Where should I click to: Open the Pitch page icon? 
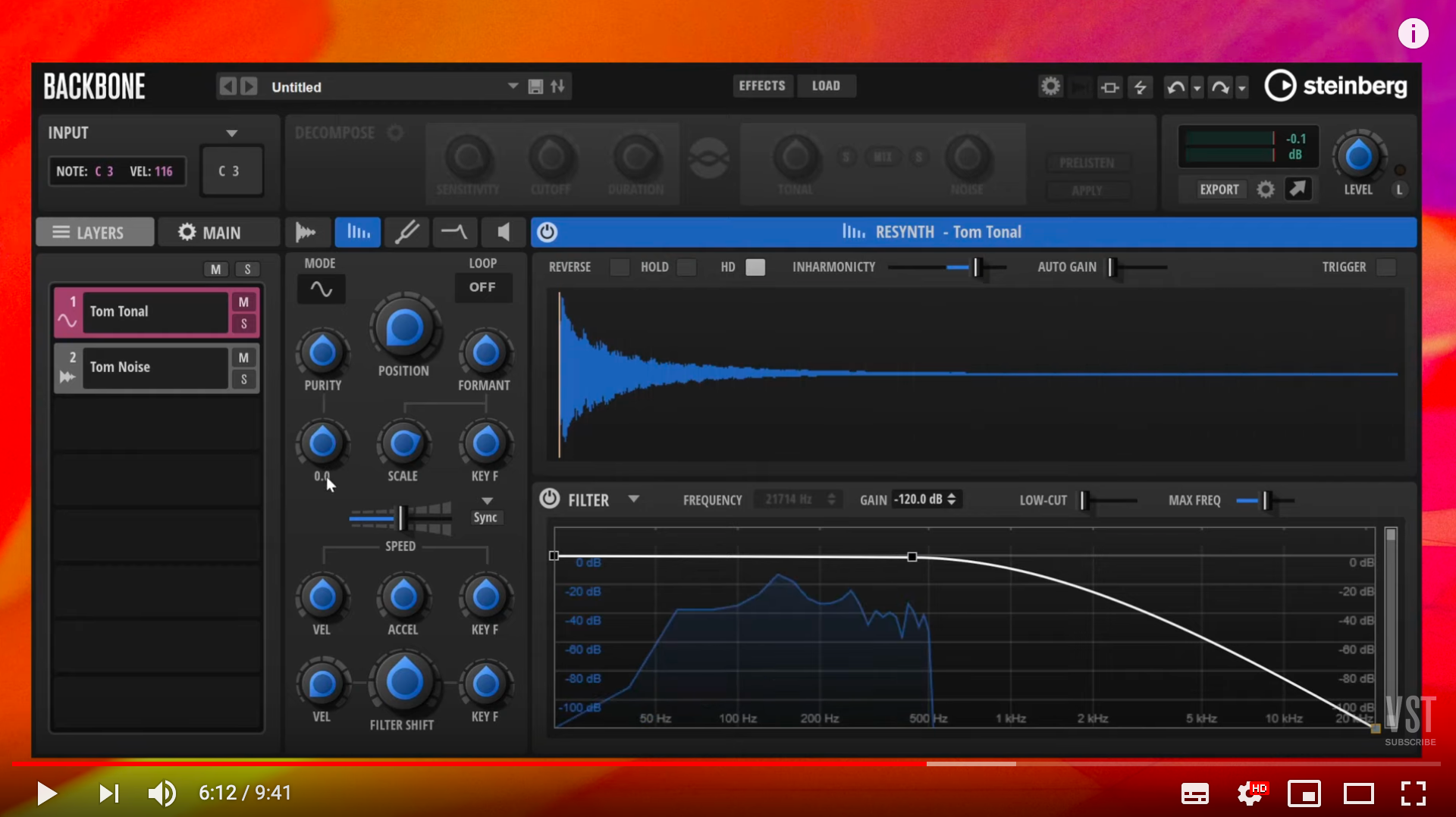coord(406,232)
